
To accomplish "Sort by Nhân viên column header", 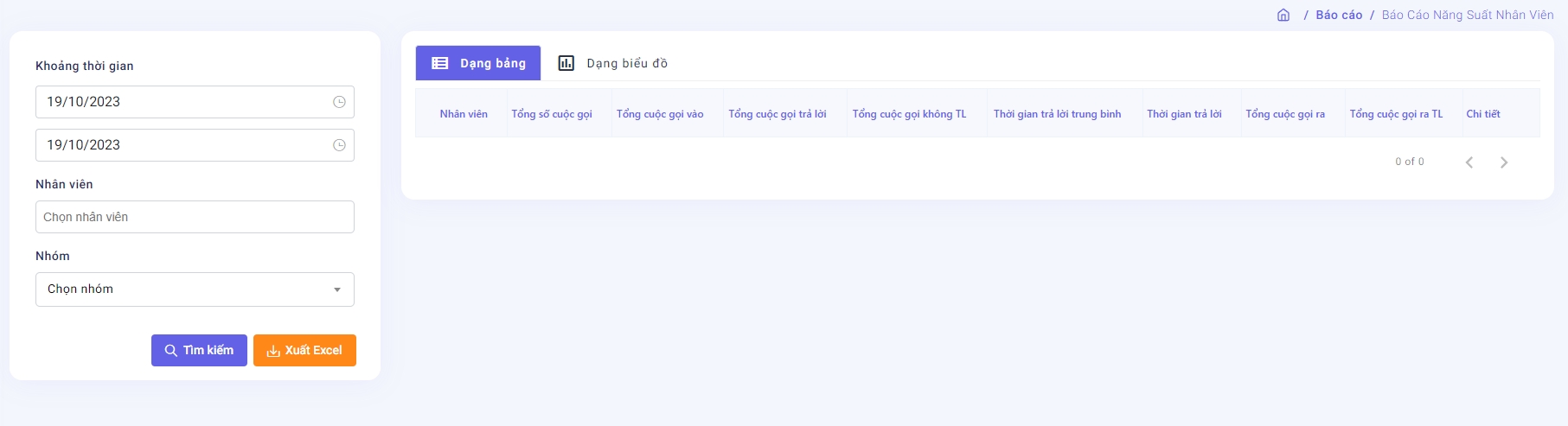I will click(x=464, y=114).
